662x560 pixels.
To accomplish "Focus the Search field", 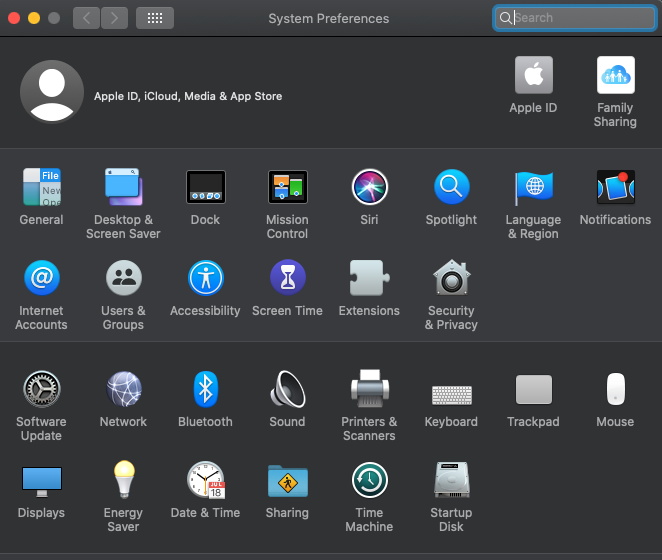I will tap(574, 18).
